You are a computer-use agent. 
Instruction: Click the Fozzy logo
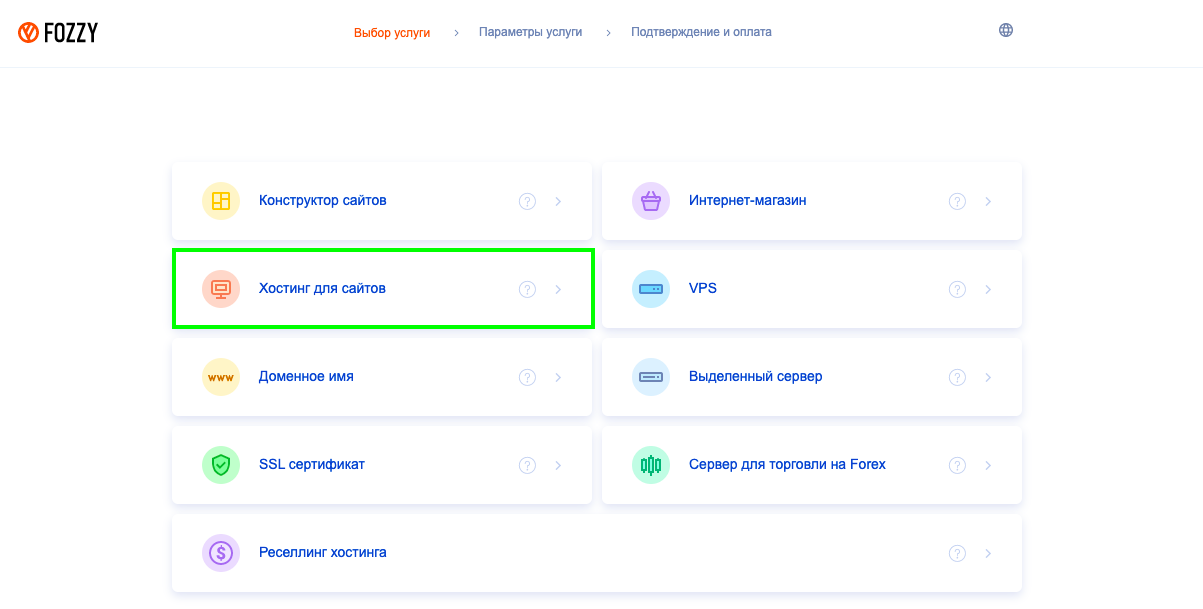(58, 33)
